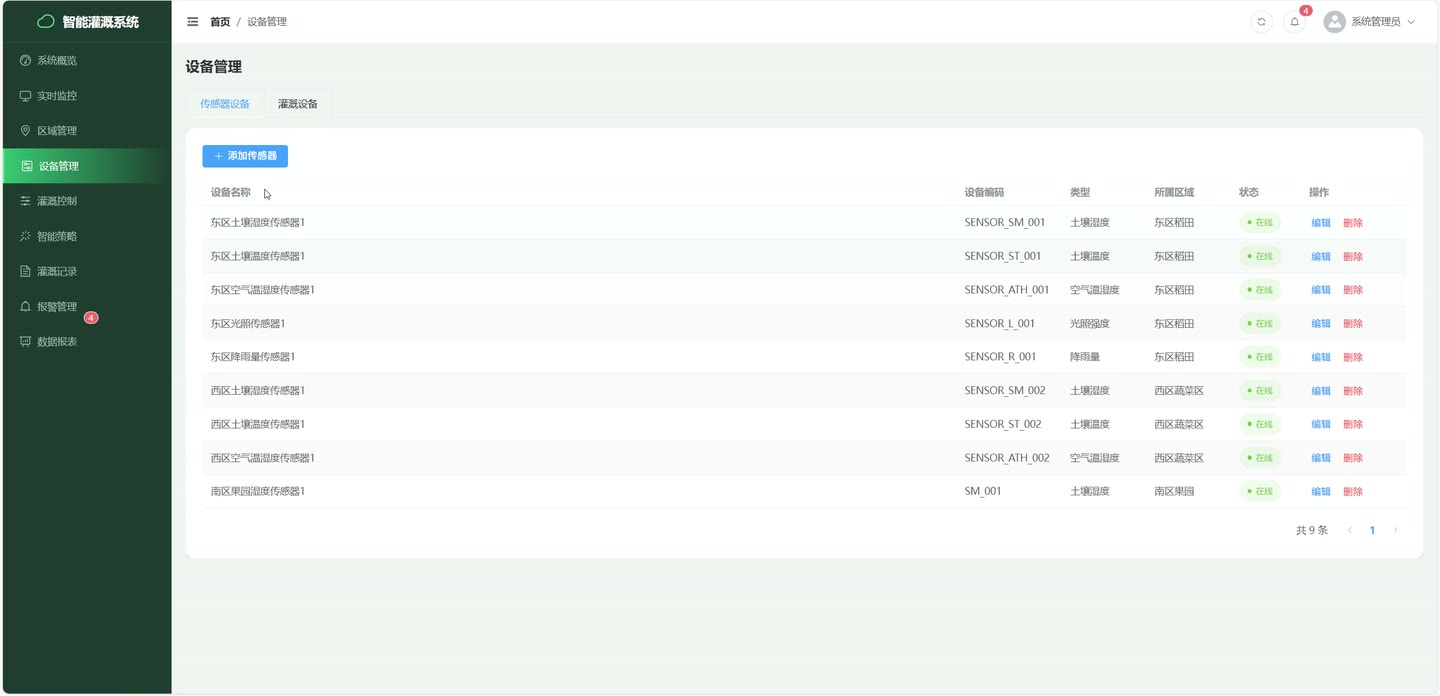This screenshot has width=1440, height=696.
Task: Click the 状态 column header
Action: 1249,192
